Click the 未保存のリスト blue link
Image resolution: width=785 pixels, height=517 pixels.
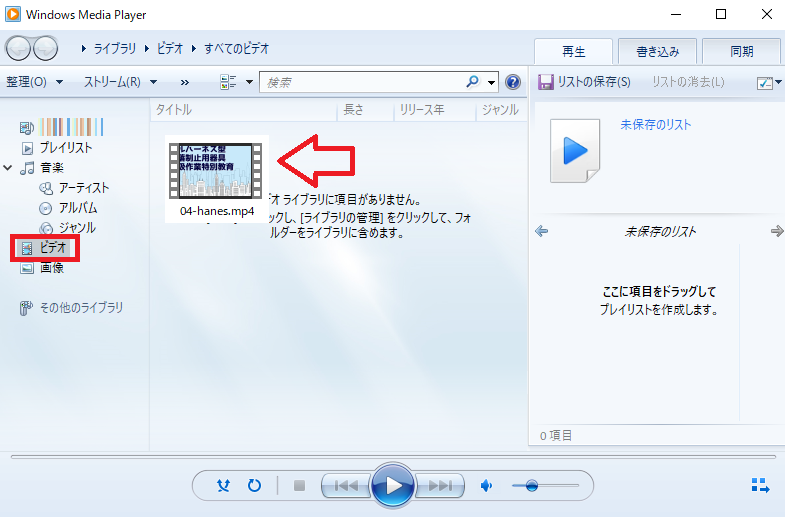[x=655, y=125]
